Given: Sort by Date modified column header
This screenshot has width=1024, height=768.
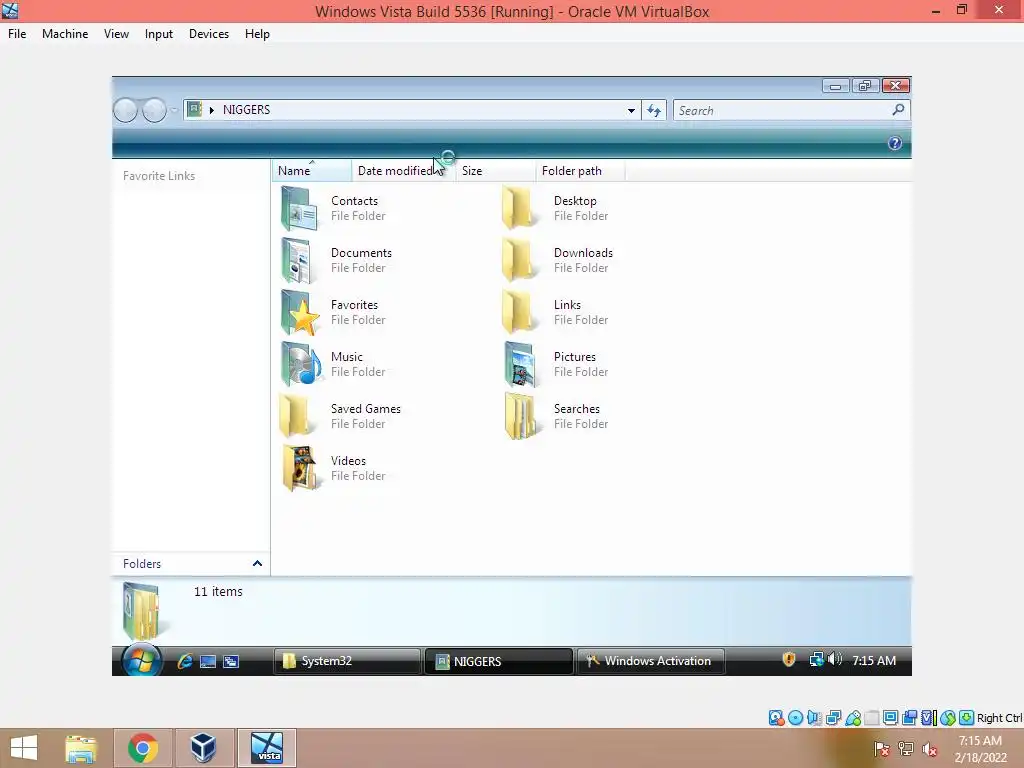Looking at the screenshot, I should tap(403, 170).
